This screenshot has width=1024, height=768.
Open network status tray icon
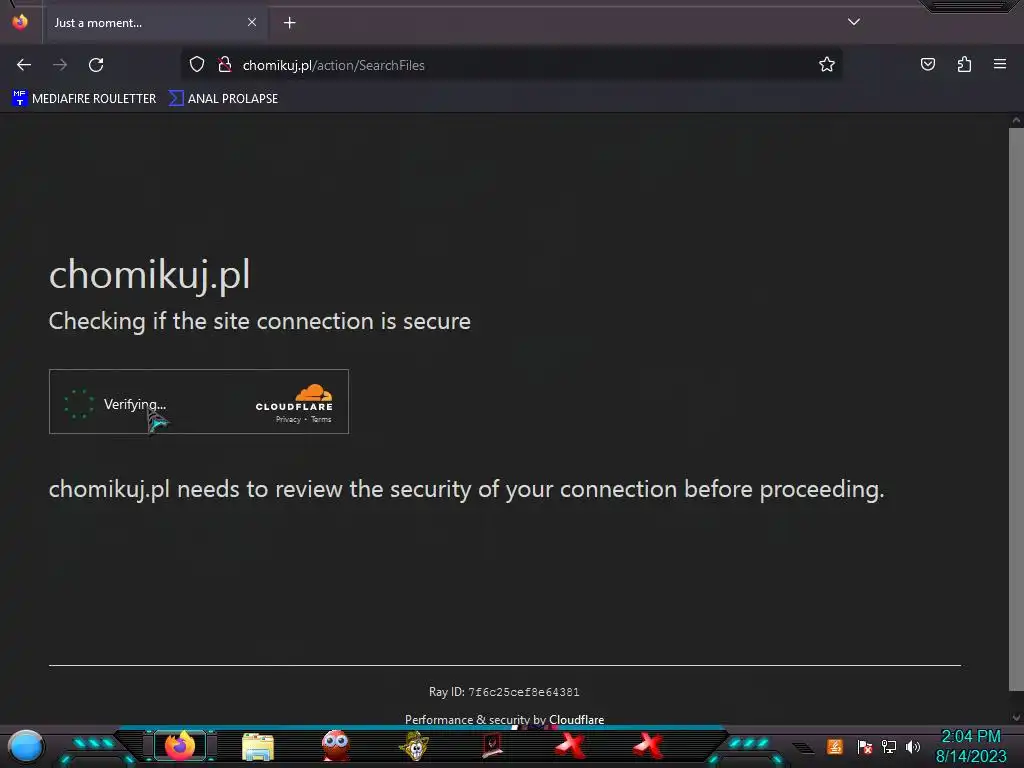point(889,746)
